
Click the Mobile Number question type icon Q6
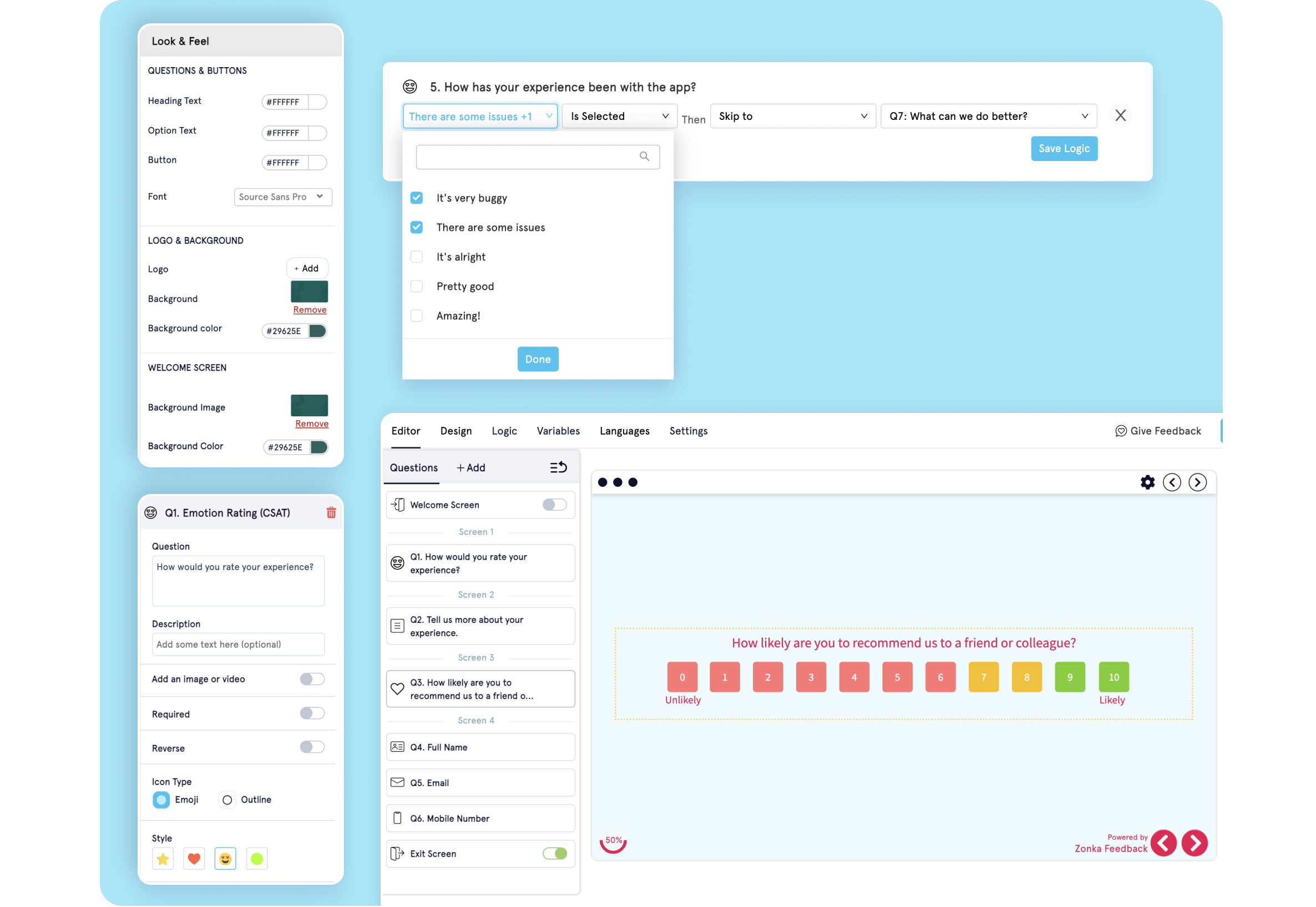[x=397, y=818]
